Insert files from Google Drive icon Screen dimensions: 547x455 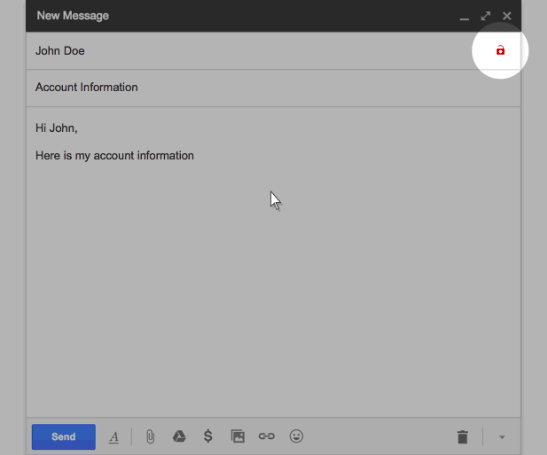(179, 436)
